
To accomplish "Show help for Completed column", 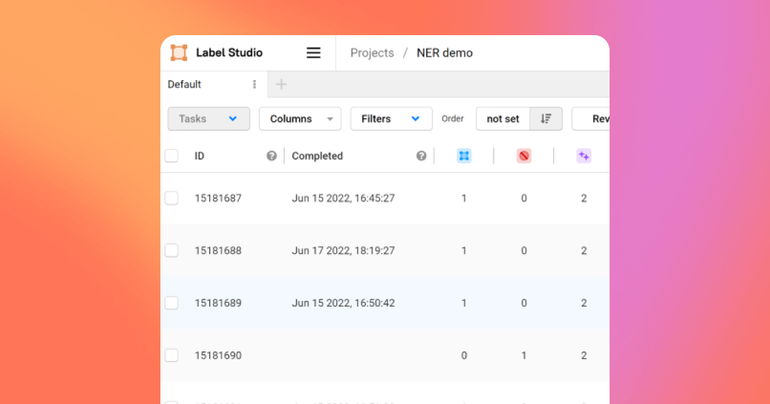I will 421,156.
